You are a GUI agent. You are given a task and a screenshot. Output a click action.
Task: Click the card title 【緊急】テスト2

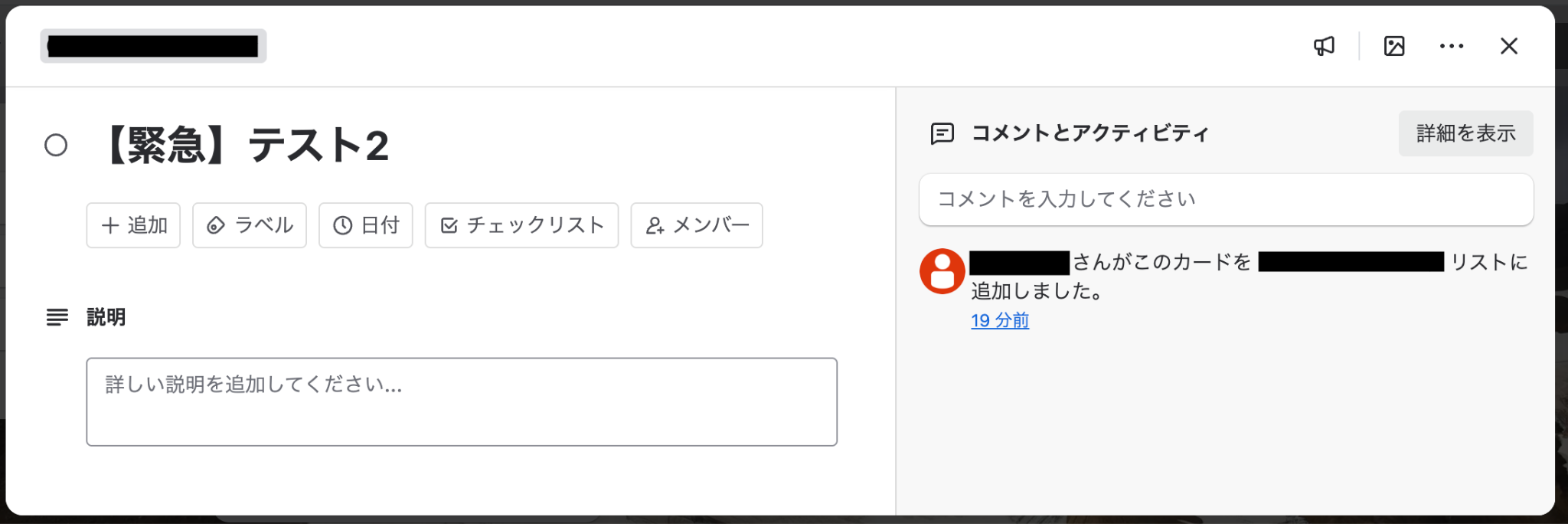coord(245,145)
